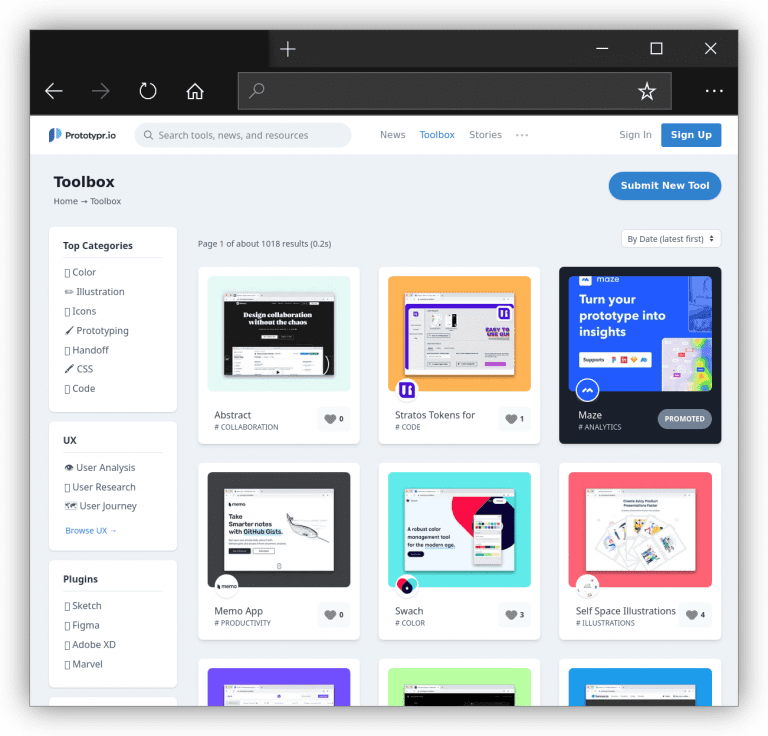
Task: Click the Self Space round logo badge
Action: tap(587, 586)
